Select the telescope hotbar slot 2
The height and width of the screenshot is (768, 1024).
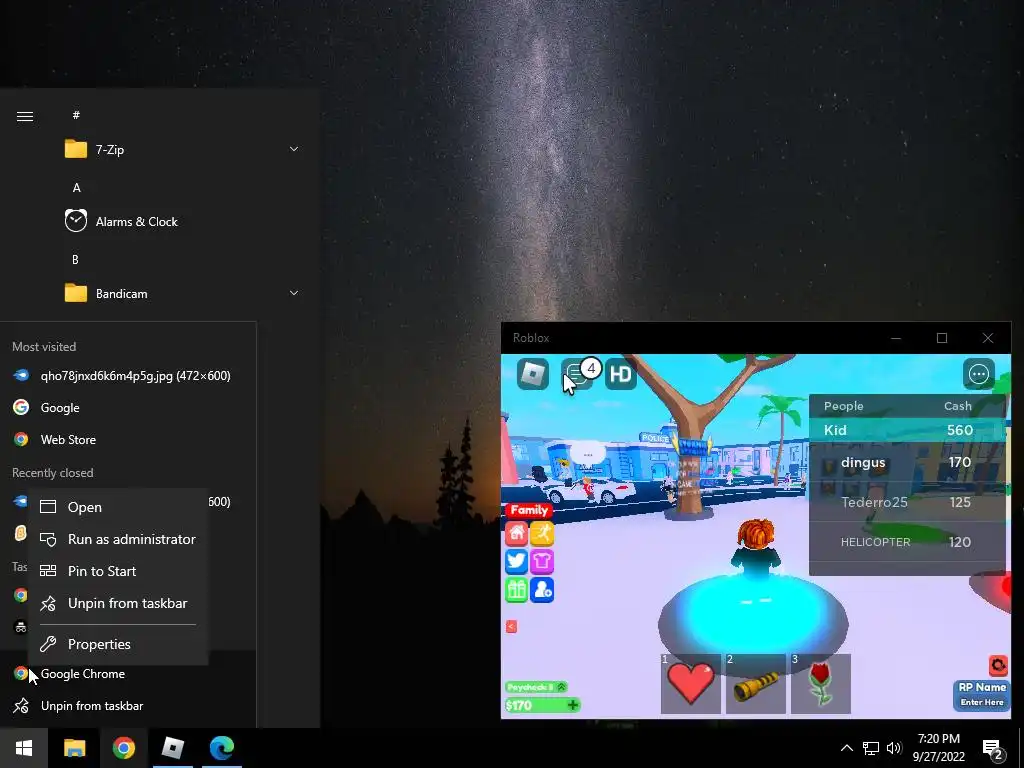coord(756,684)
